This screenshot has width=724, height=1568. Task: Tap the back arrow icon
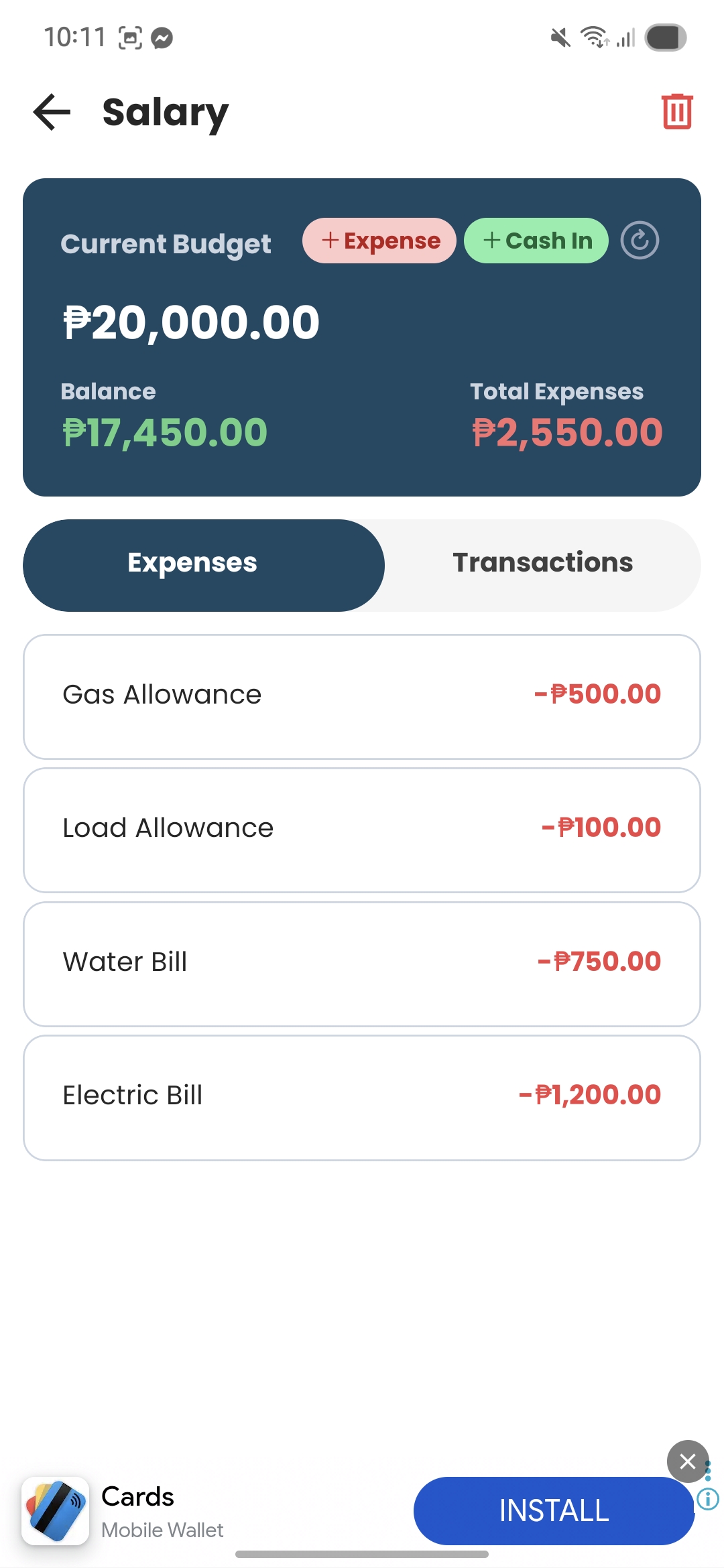(x=52, y=112)
